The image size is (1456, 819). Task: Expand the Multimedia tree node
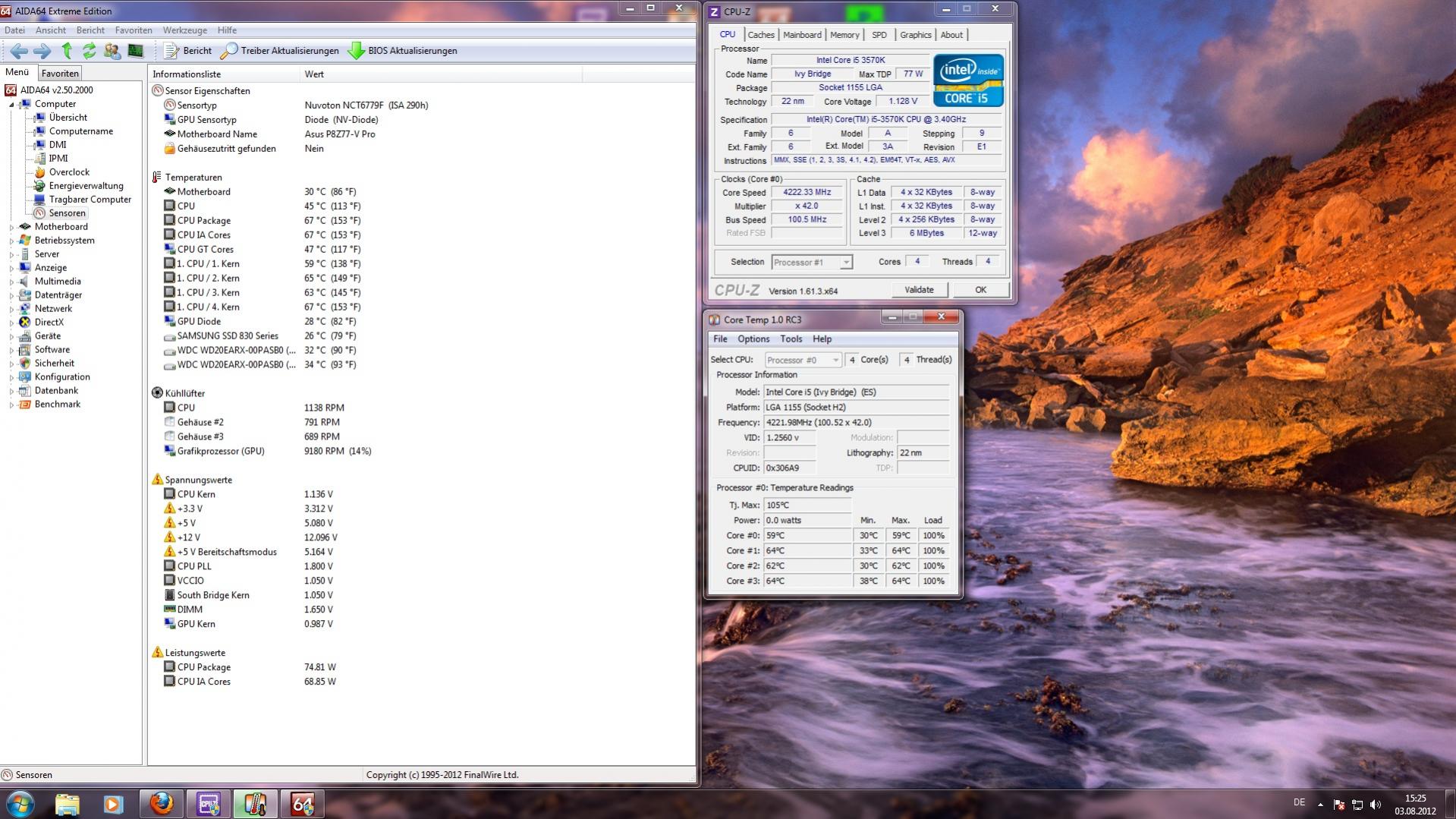(x=12, y=282)
